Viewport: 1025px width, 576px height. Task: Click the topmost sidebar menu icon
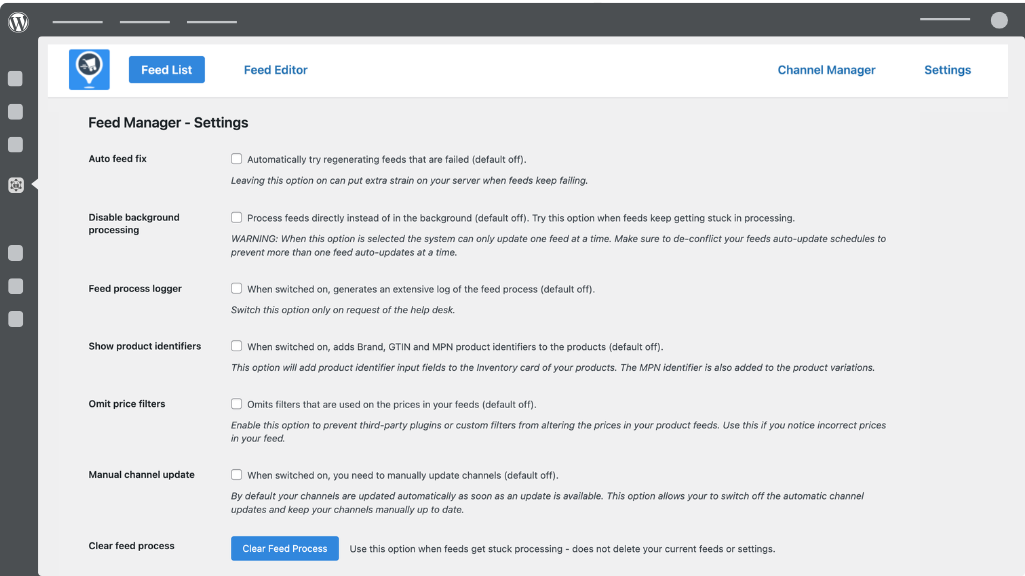coord(16,79)
